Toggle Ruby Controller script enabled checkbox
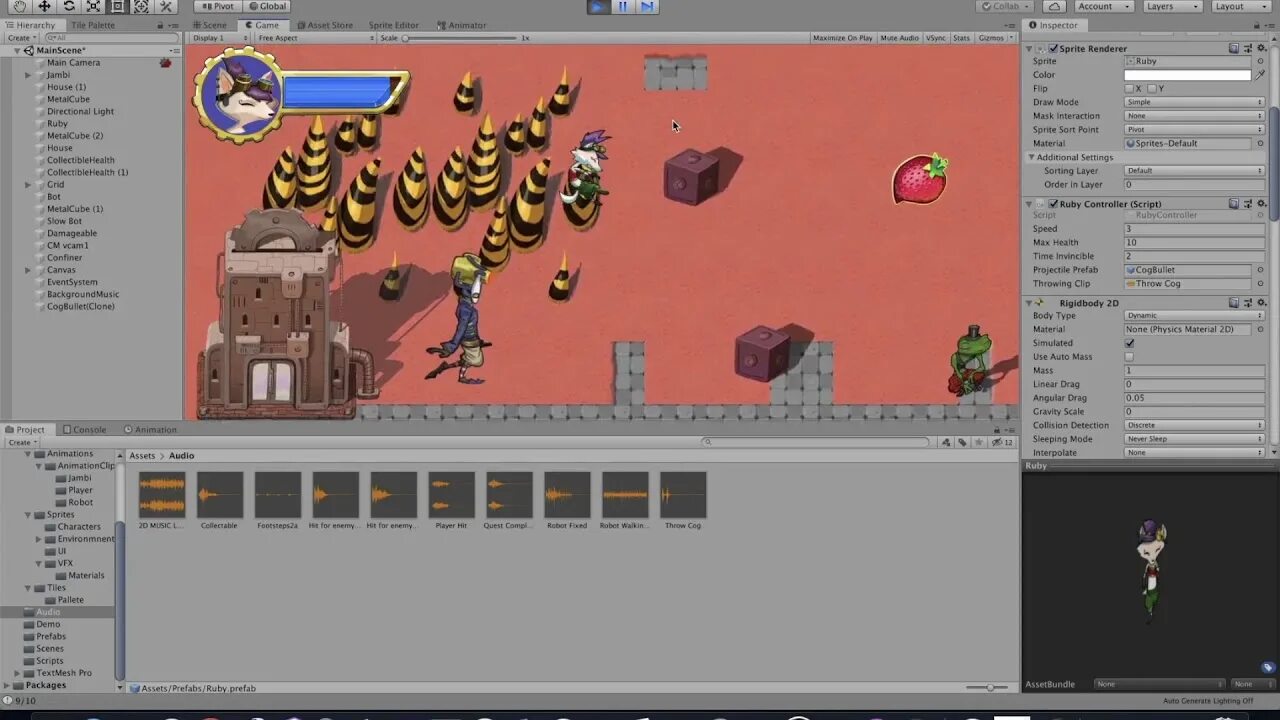The width and height of the screenshot is (1280, 720). (x=1053, y=204)
